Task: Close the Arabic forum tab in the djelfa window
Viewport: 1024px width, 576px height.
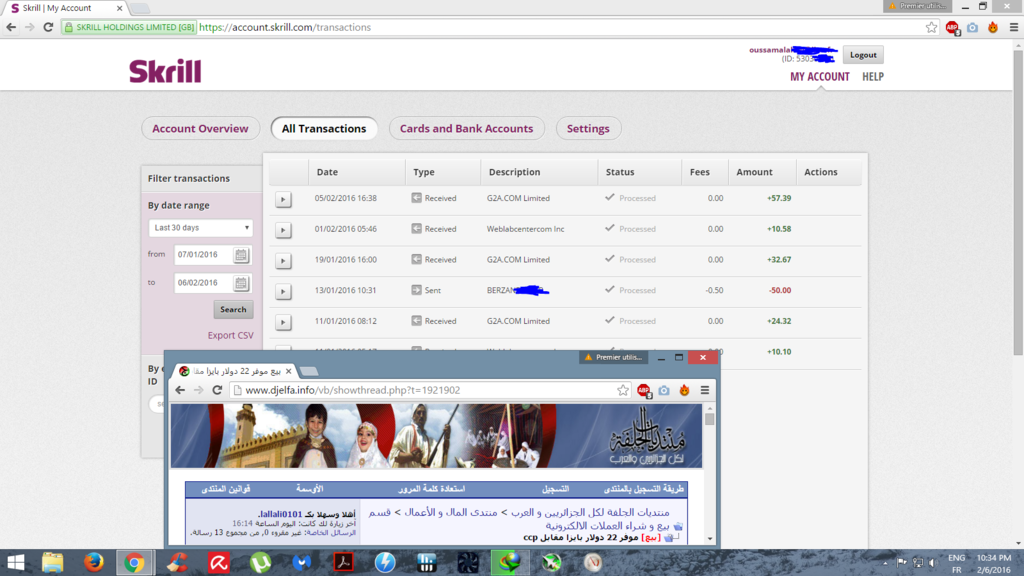Action: pyautogui.click(x=289, y=371)
